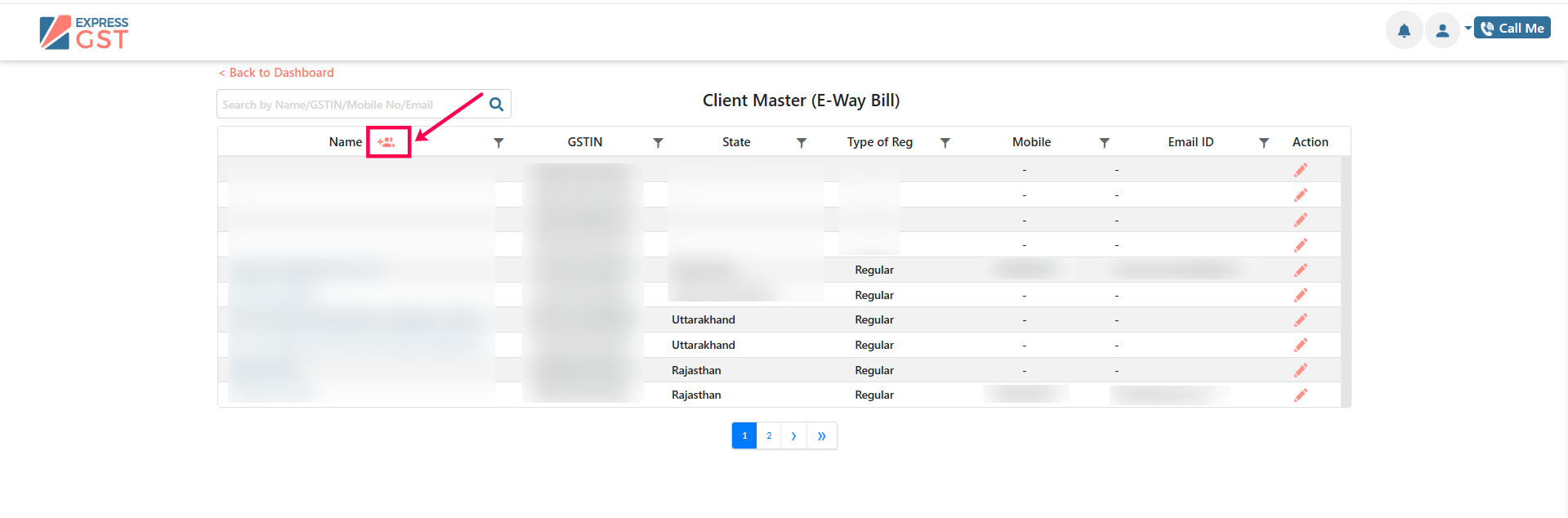1568x518 pixels.
Task: Open the GSTIN column filter
Action: [x=658, y=143]
